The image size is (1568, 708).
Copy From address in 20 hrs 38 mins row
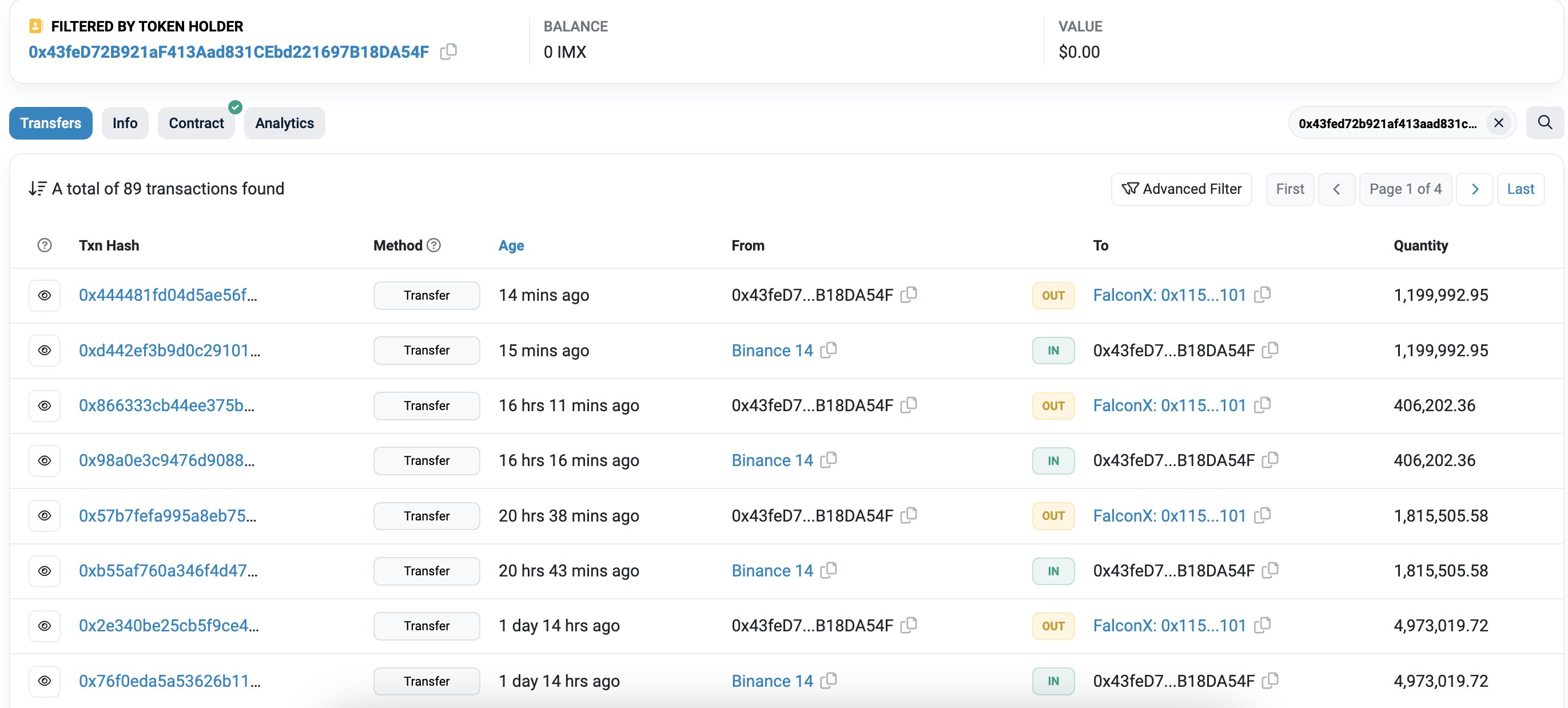click(909, 515)
